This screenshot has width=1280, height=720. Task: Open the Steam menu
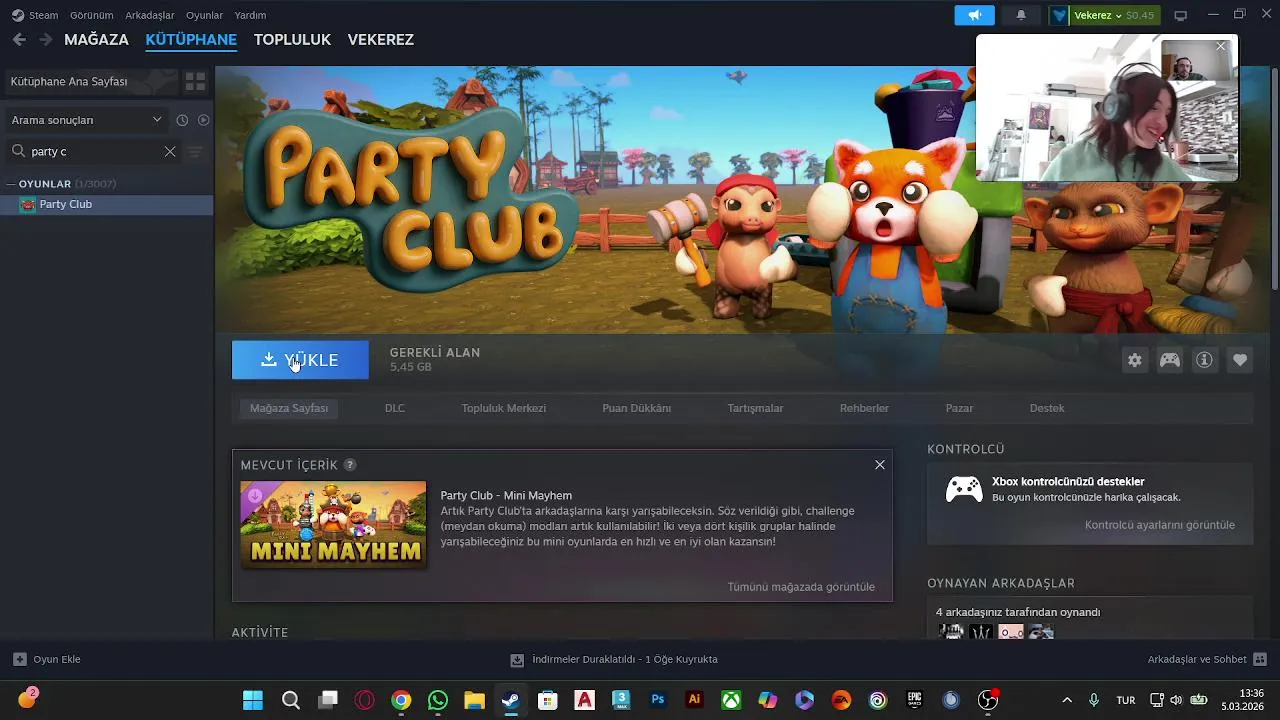(43, 15)
